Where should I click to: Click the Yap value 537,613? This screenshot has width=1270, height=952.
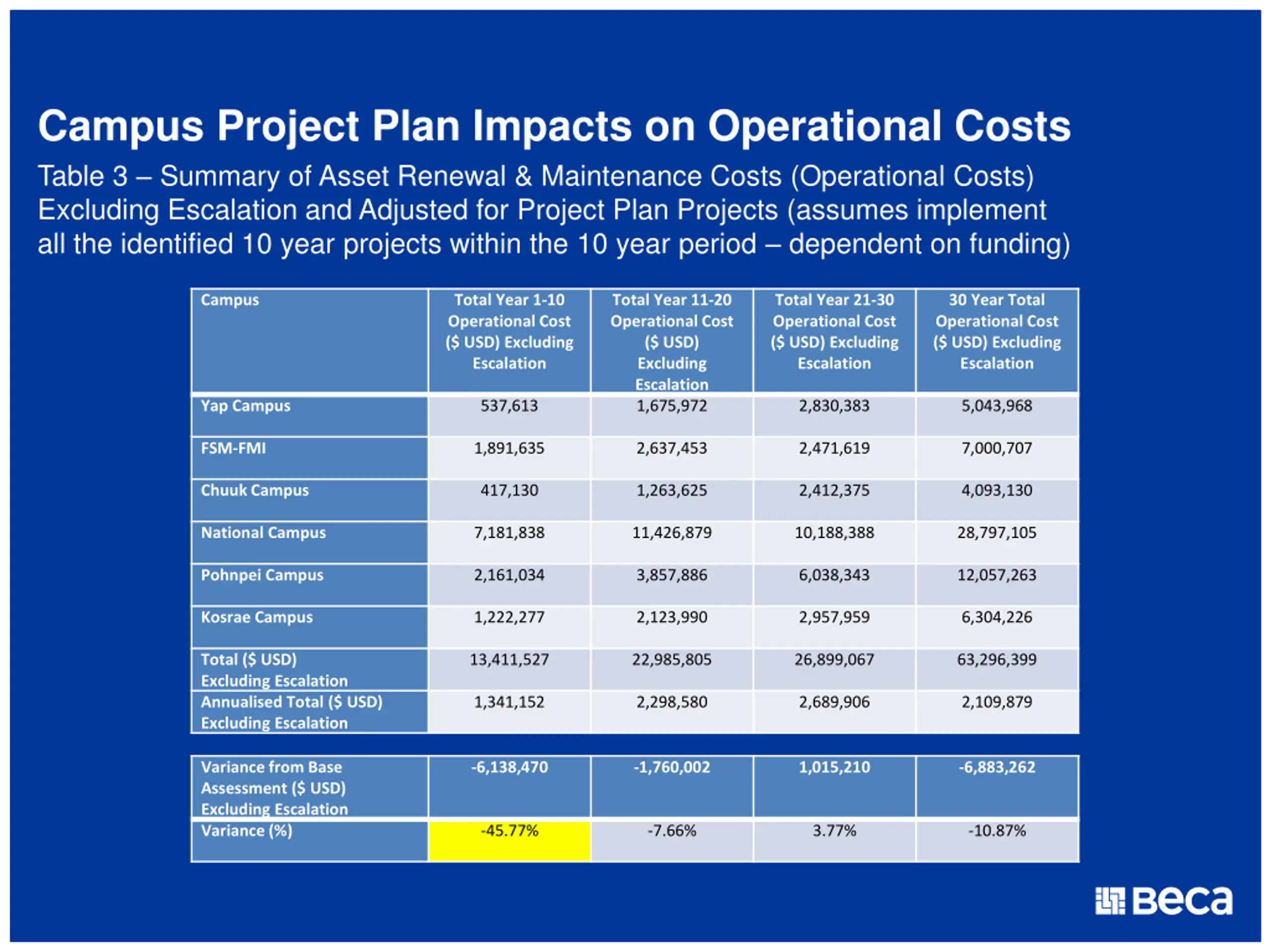(x=509, y=406)
